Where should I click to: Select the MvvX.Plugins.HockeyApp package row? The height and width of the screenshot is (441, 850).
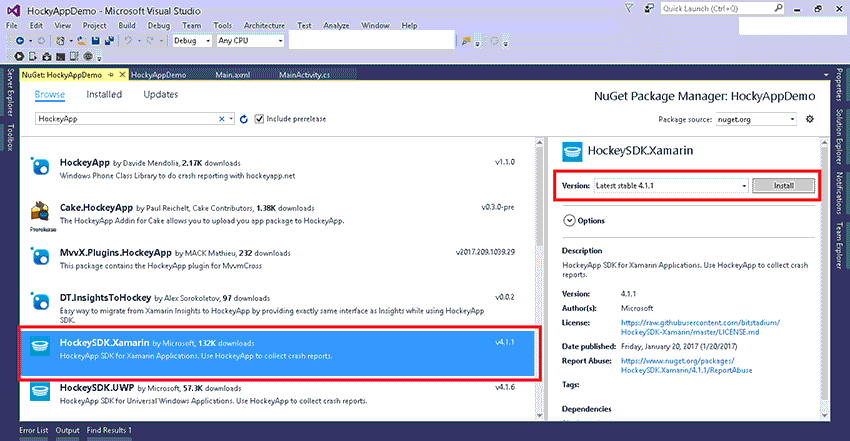(278, 262)
